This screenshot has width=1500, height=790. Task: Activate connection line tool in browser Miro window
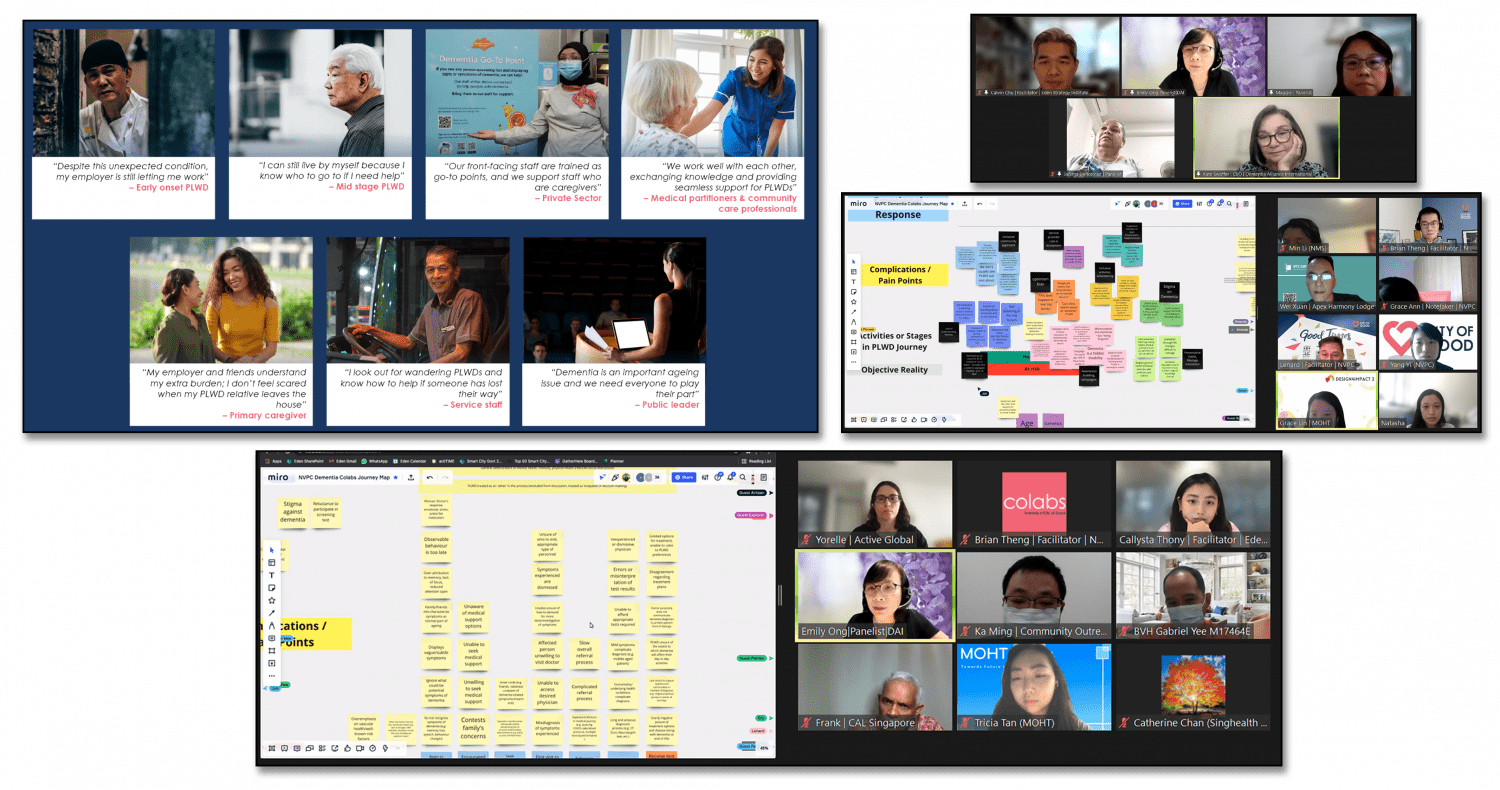pos(272,613)
